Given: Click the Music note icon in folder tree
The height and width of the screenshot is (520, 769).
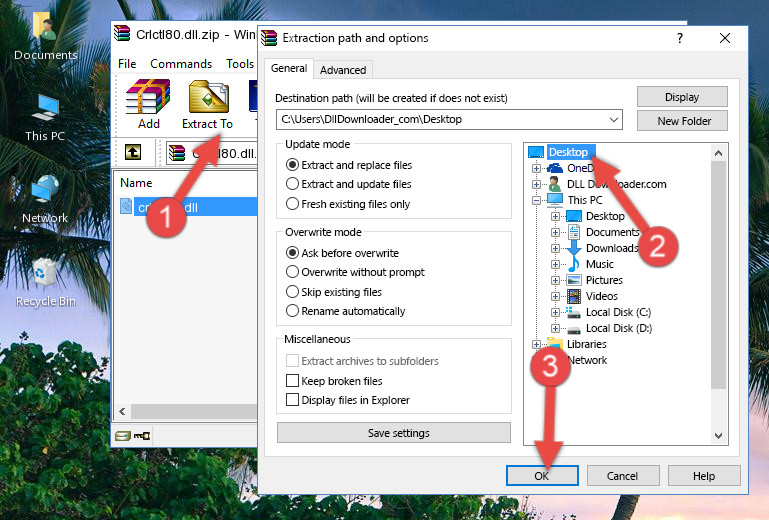Looking at the screenshot, I should pos(573,264).
